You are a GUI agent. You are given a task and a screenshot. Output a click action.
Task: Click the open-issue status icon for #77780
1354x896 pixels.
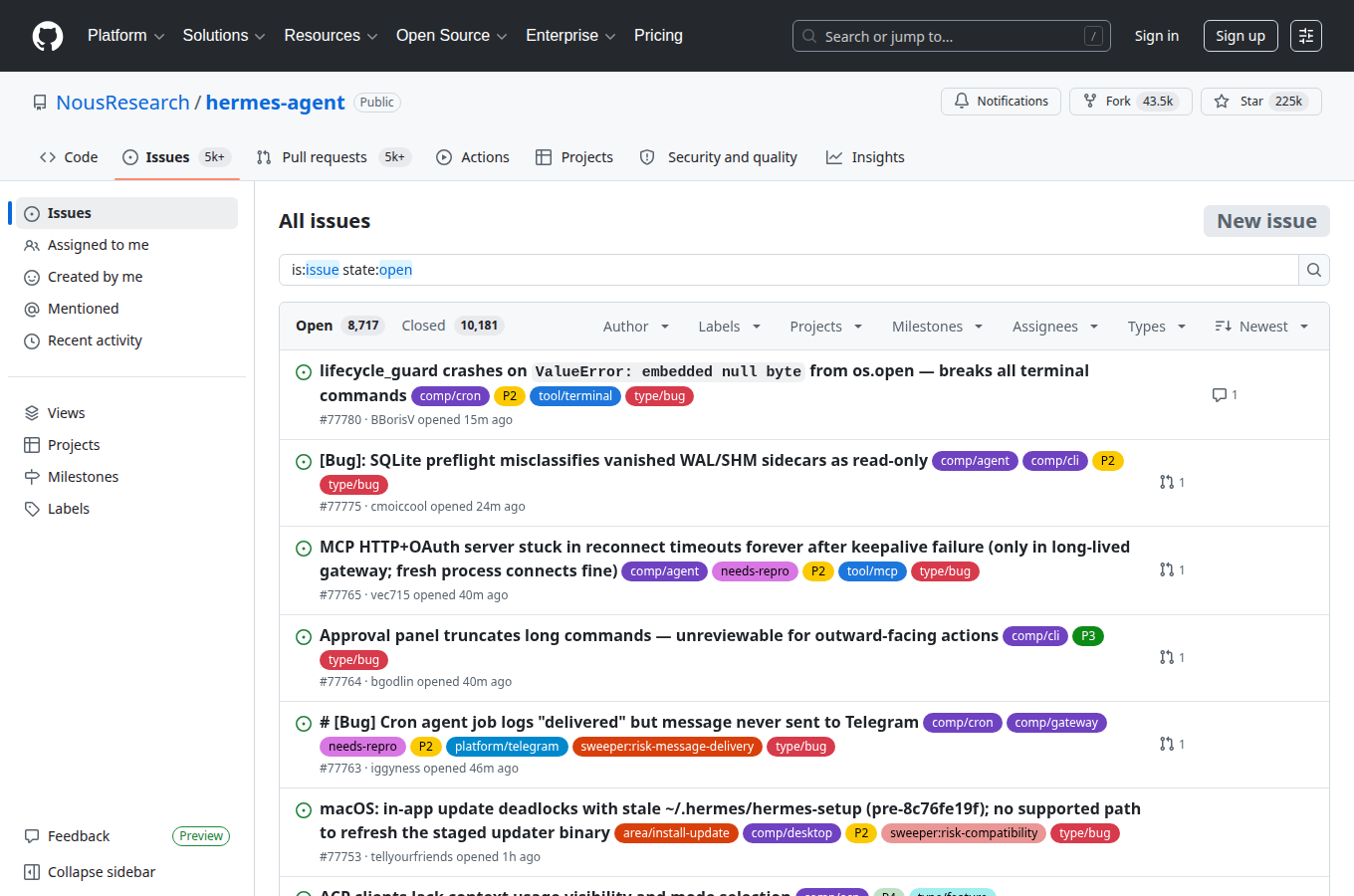[304, 372]
